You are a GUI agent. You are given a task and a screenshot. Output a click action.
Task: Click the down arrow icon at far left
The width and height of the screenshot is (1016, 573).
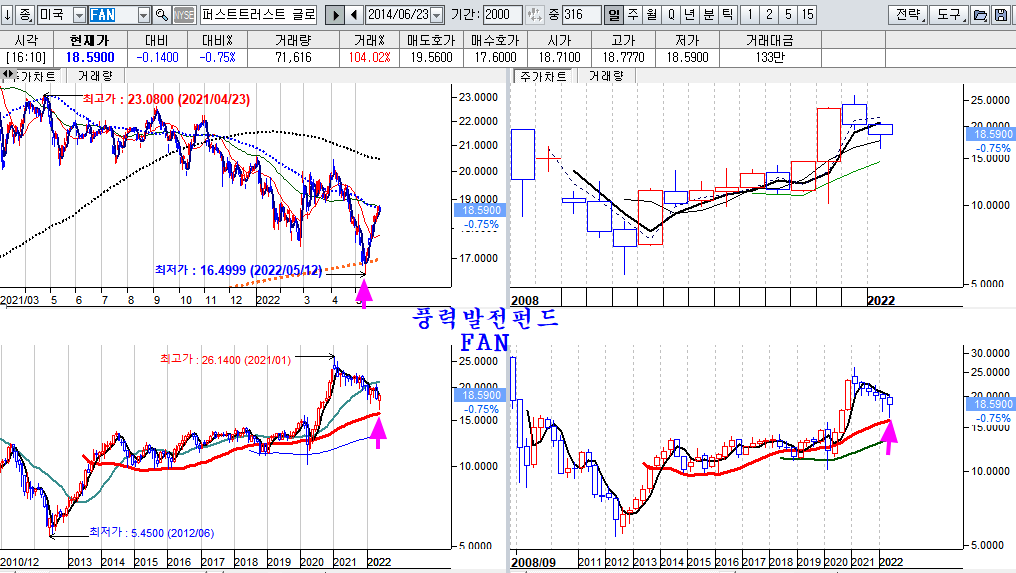(7, 15)
